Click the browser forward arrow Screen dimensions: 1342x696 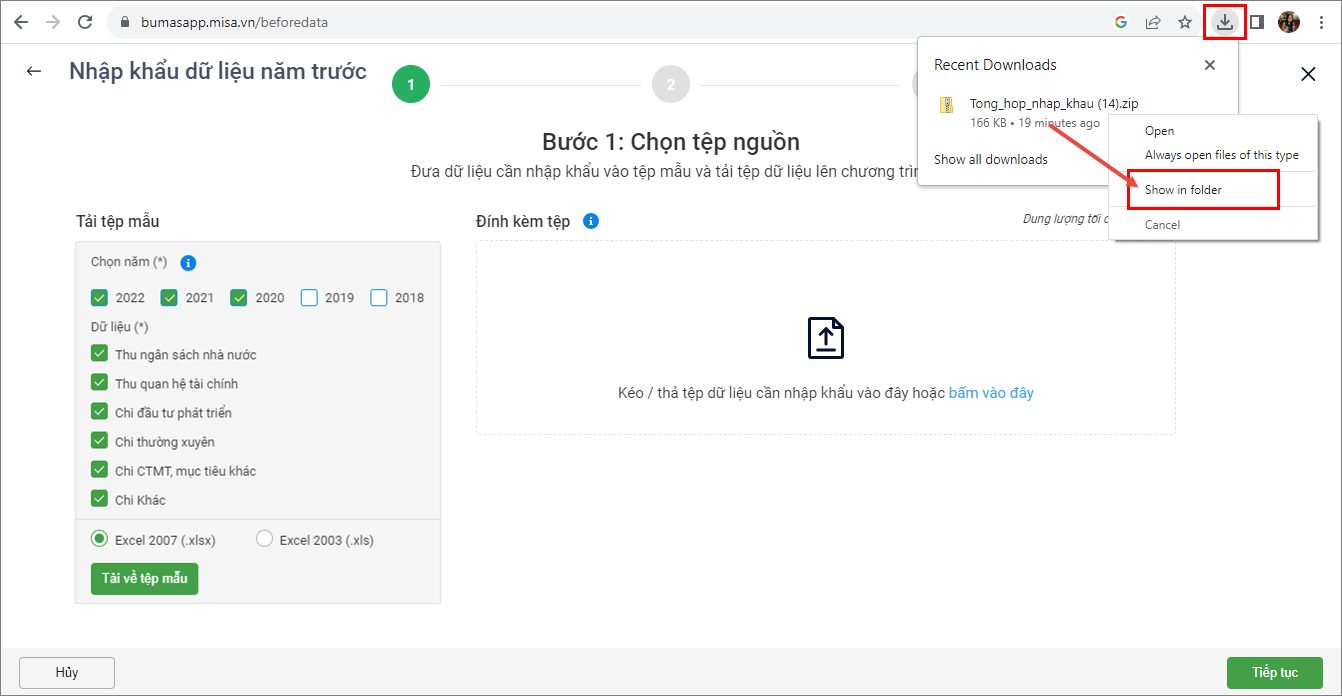[x=53, y=22]
